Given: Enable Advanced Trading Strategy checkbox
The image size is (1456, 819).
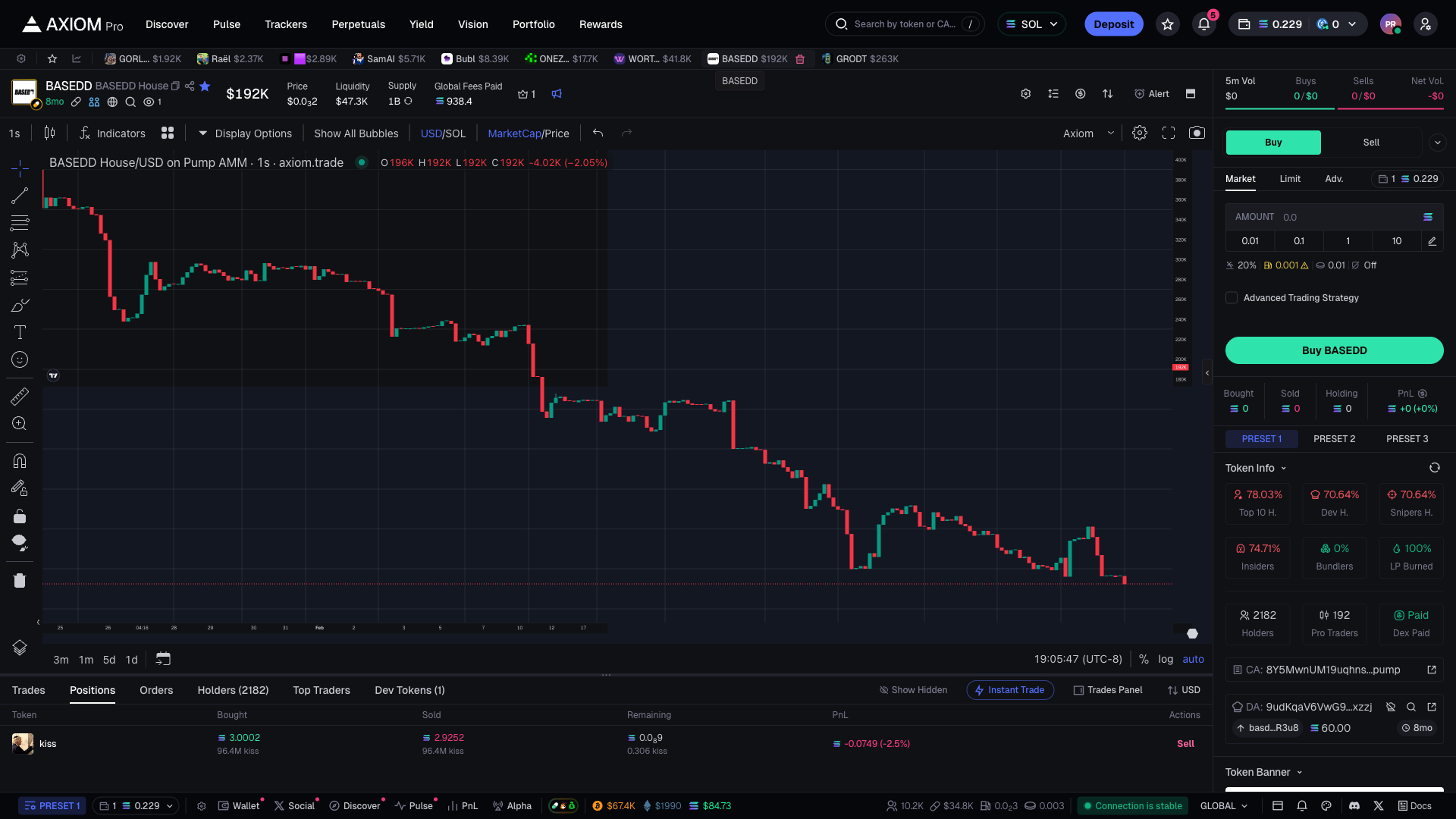Looking at the screenshot, I should 1232,298.
